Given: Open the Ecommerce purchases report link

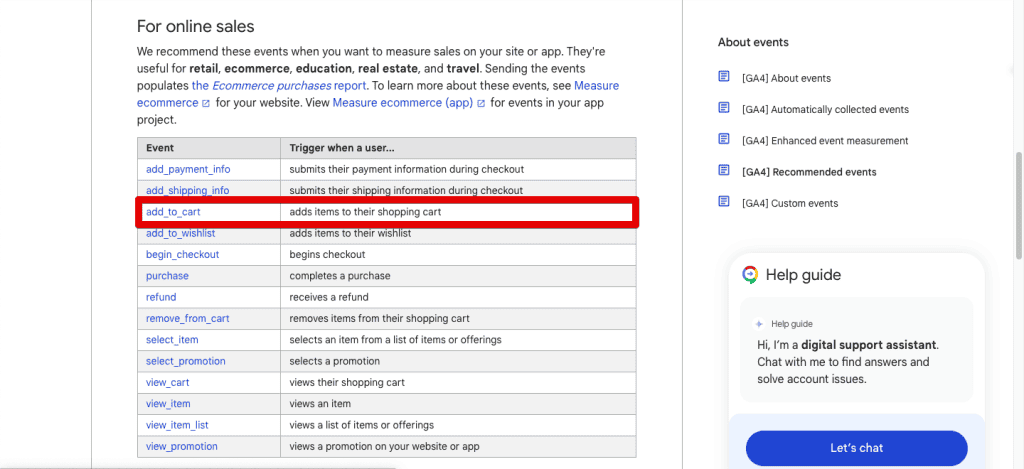Looking at the screenshot, I should (250, 86).
